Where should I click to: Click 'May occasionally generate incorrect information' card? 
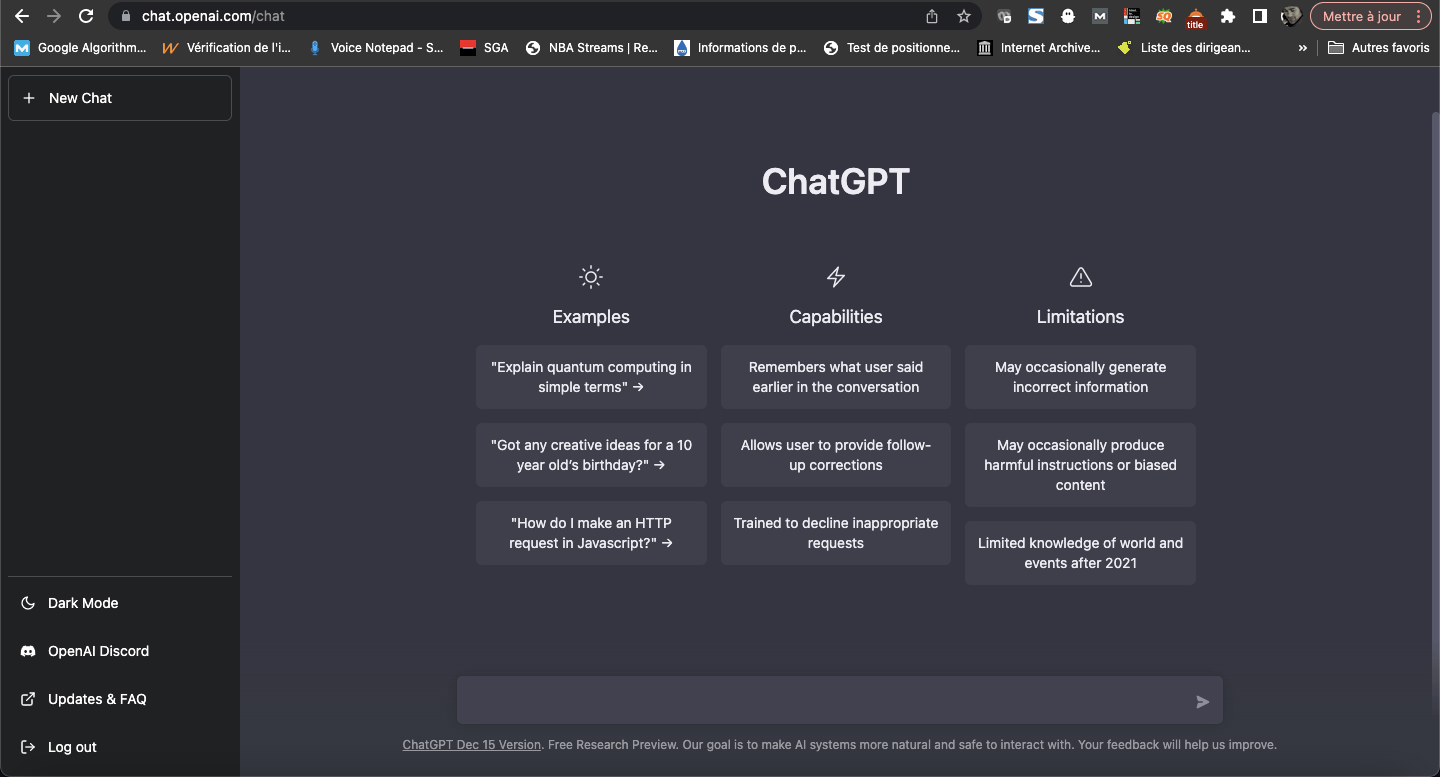pyautogui.click(x=1080, y=377)
